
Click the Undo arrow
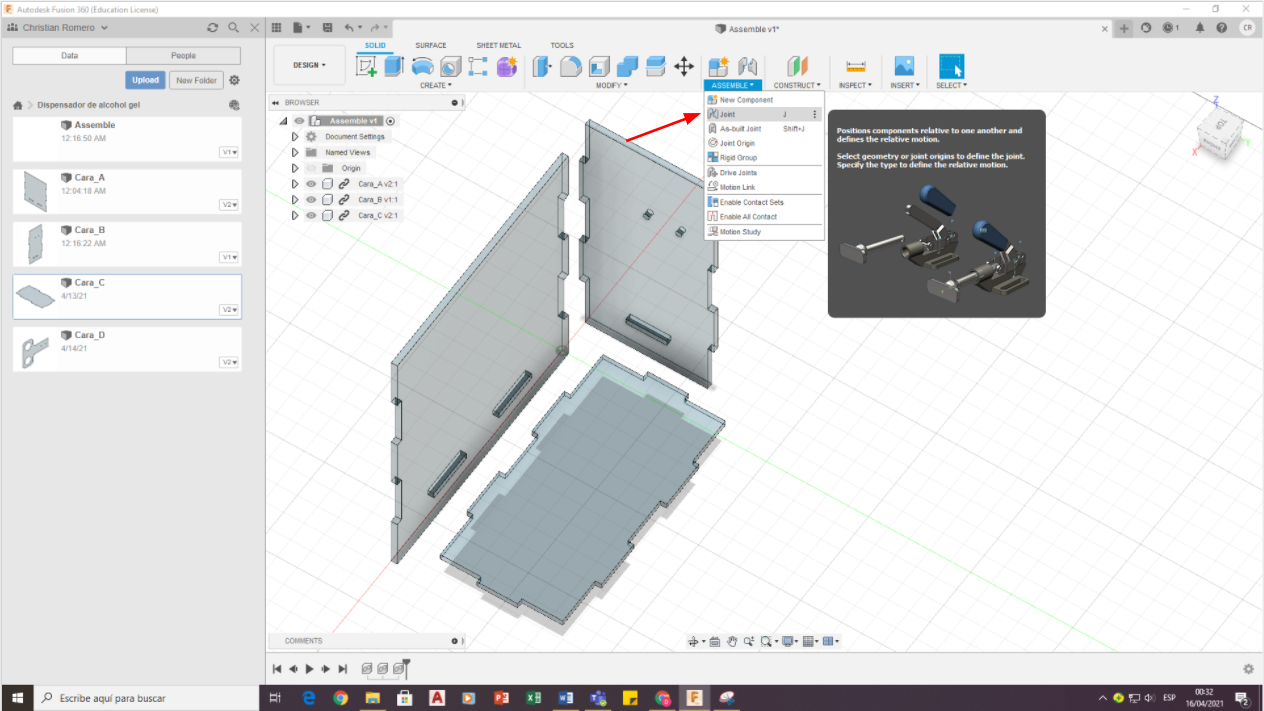coord(349,28)
